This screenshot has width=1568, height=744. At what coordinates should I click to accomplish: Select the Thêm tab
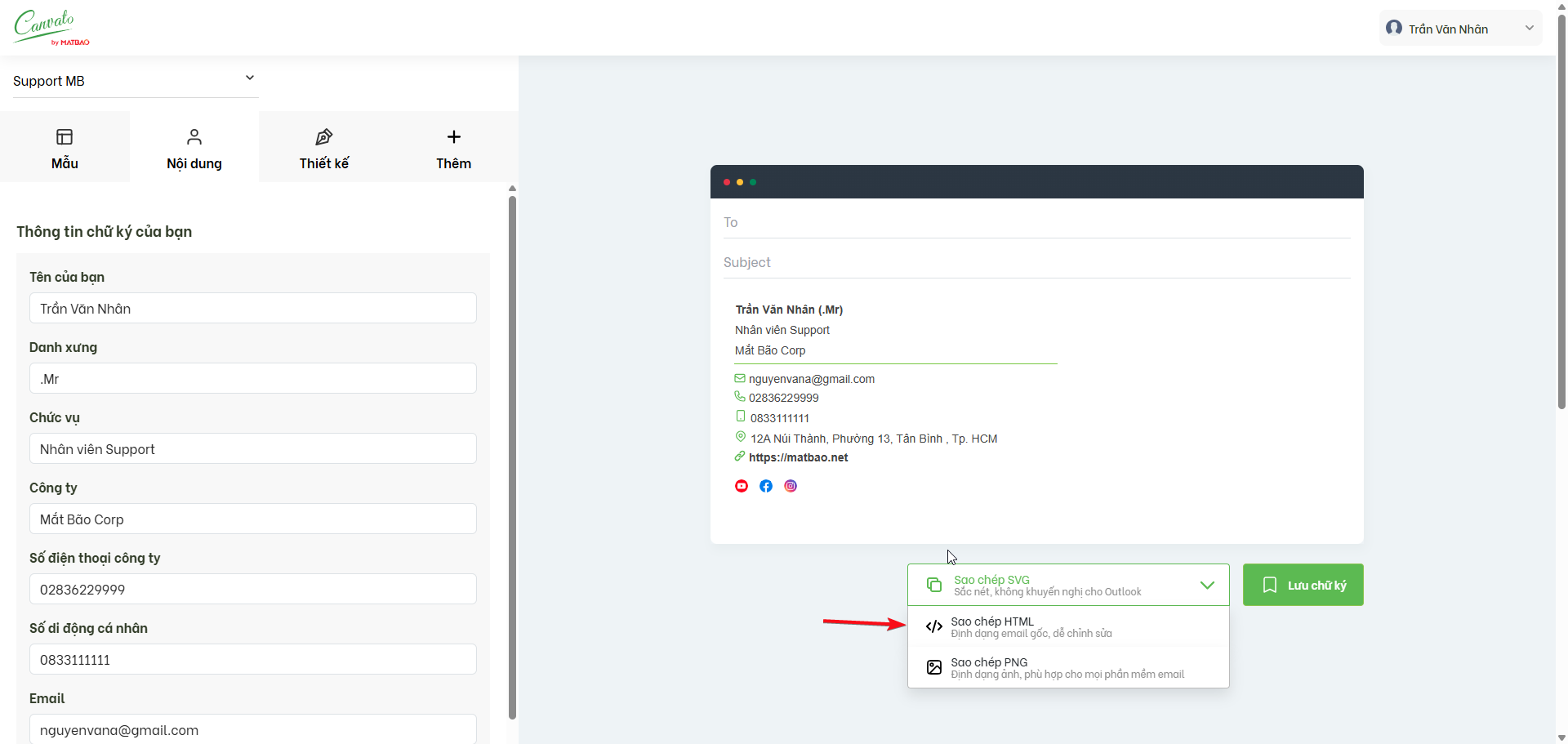(453, 148)
